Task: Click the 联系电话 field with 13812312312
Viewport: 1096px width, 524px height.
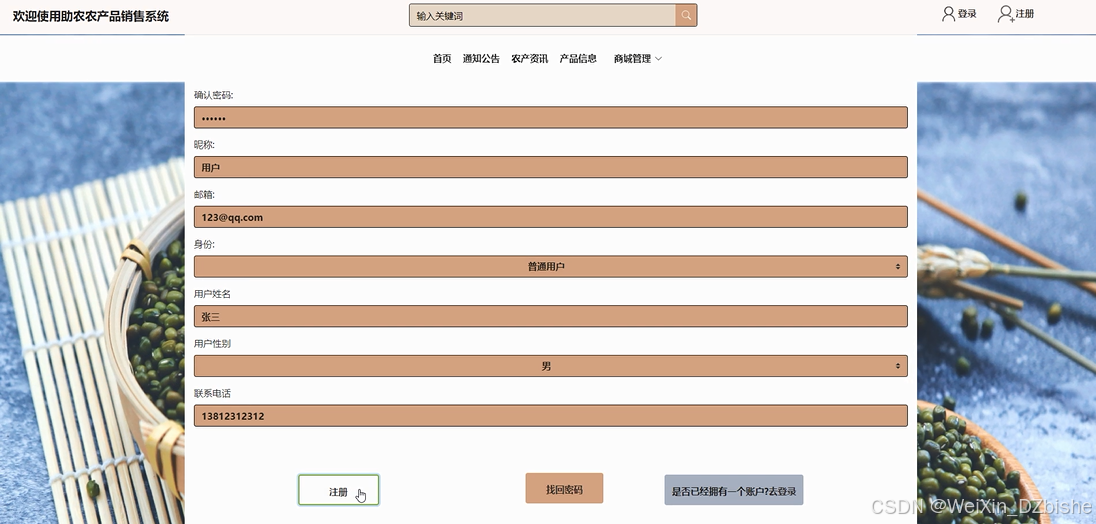Action: tap(551, 416)
